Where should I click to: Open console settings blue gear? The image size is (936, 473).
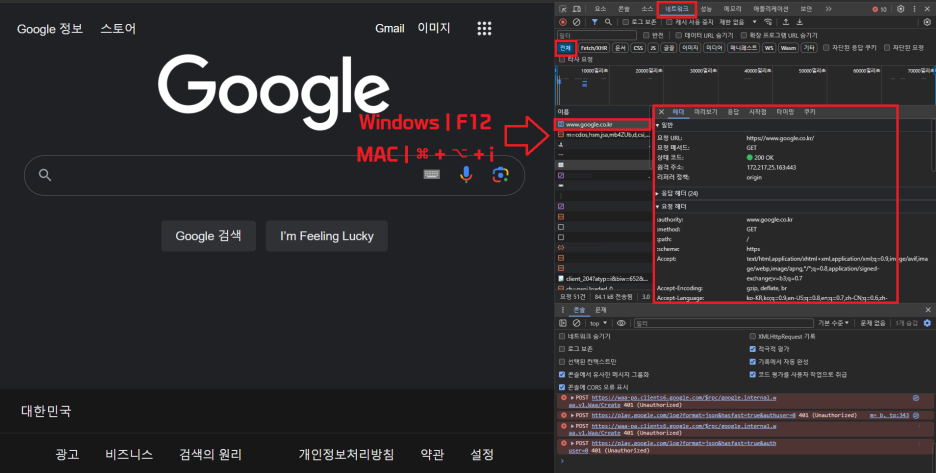[927, 323]
